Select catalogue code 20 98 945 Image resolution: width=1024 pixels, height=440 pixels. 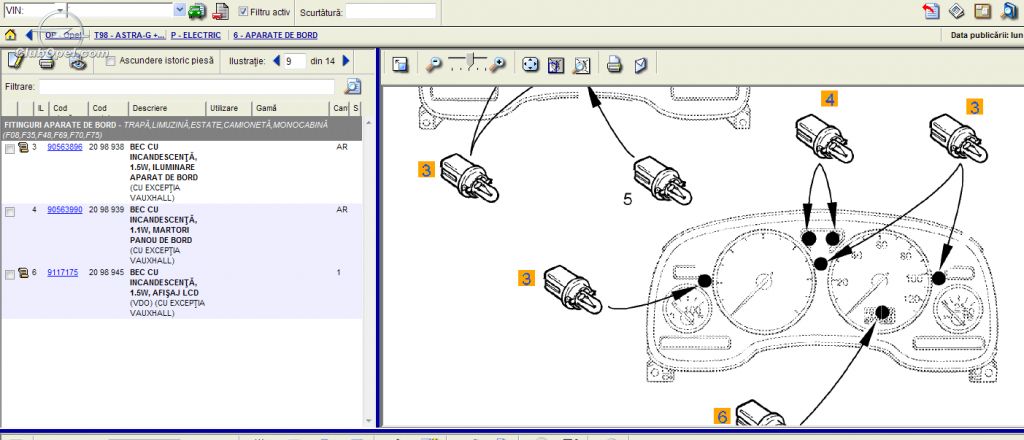point(106,272)
